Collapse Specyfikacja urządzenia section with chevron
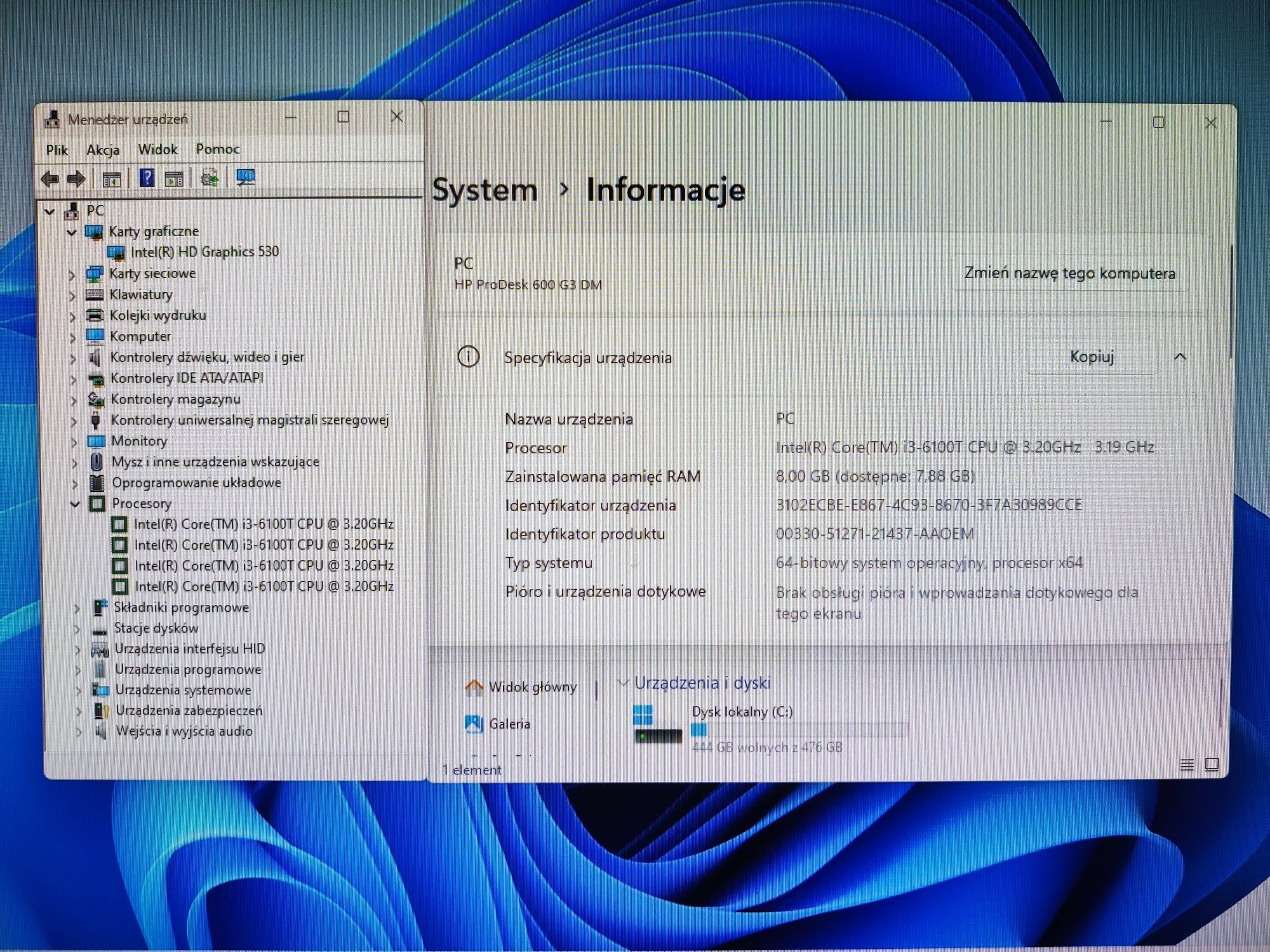 pyautogui.click(x=1180, y=357)
